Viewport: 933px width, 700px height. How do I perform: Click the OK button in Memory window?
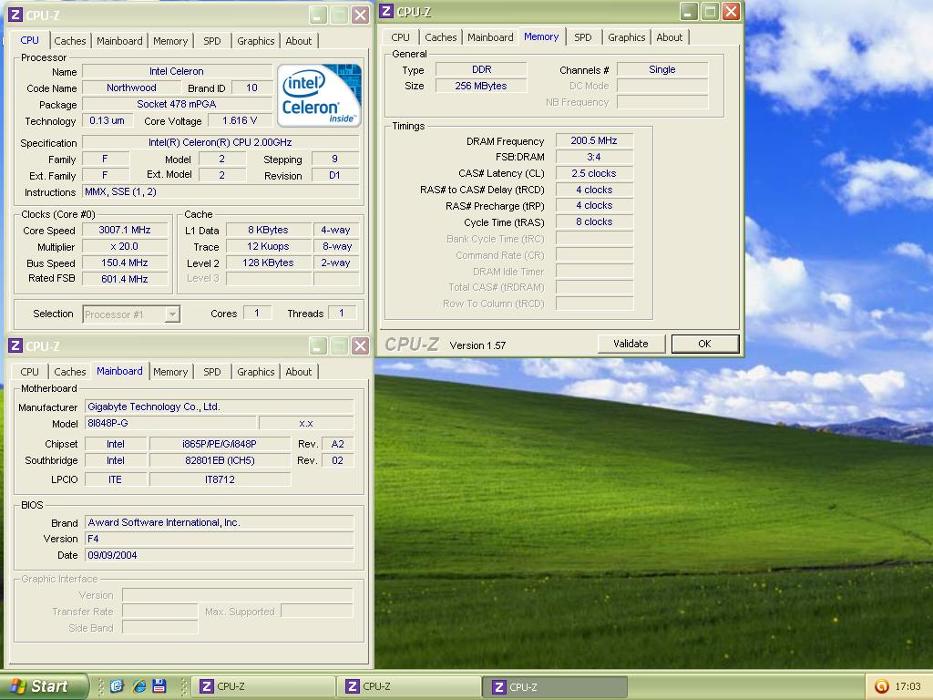tap(705, 343)
